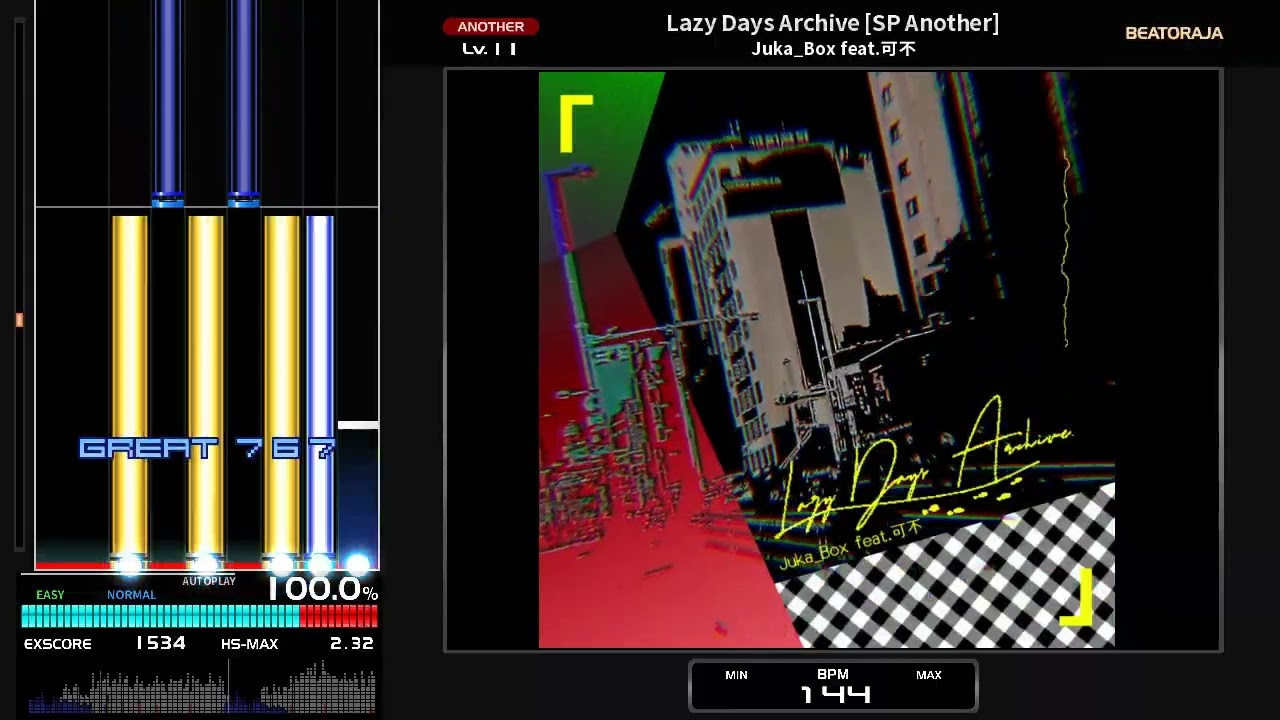
Task: Click the song title Lazy Days Archive [SP Another]
Action: pyautogui.click(x=833, y=23)
